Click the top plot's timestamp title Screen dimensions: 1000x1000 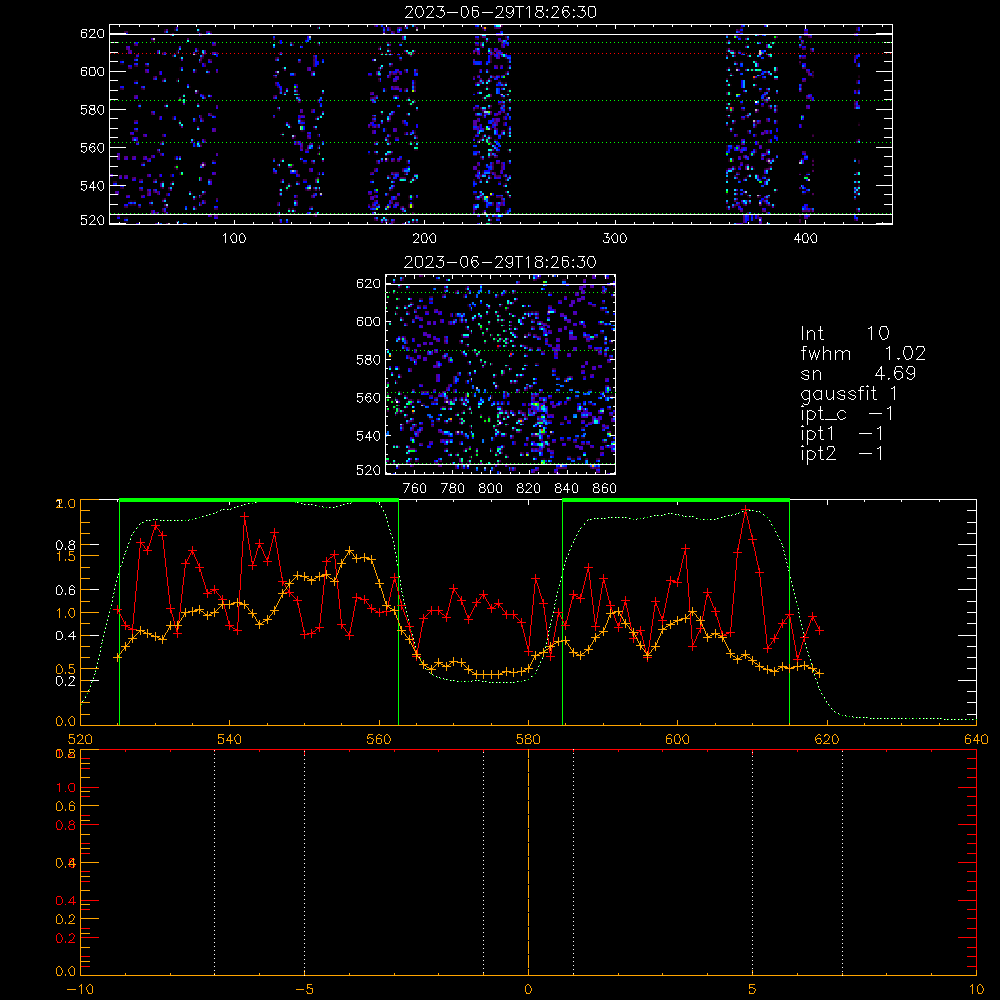point(500,11)
